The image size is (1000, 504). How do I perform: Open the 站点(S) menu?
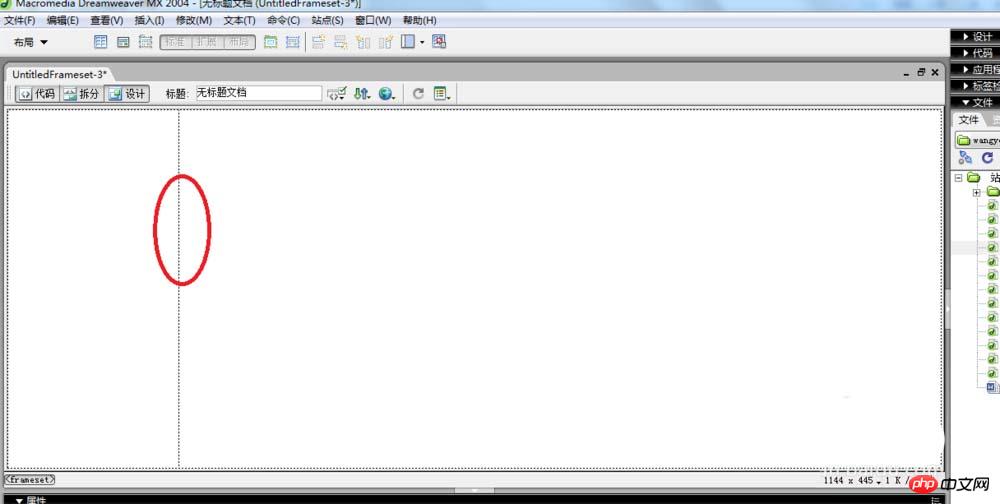tap(327, 20)
